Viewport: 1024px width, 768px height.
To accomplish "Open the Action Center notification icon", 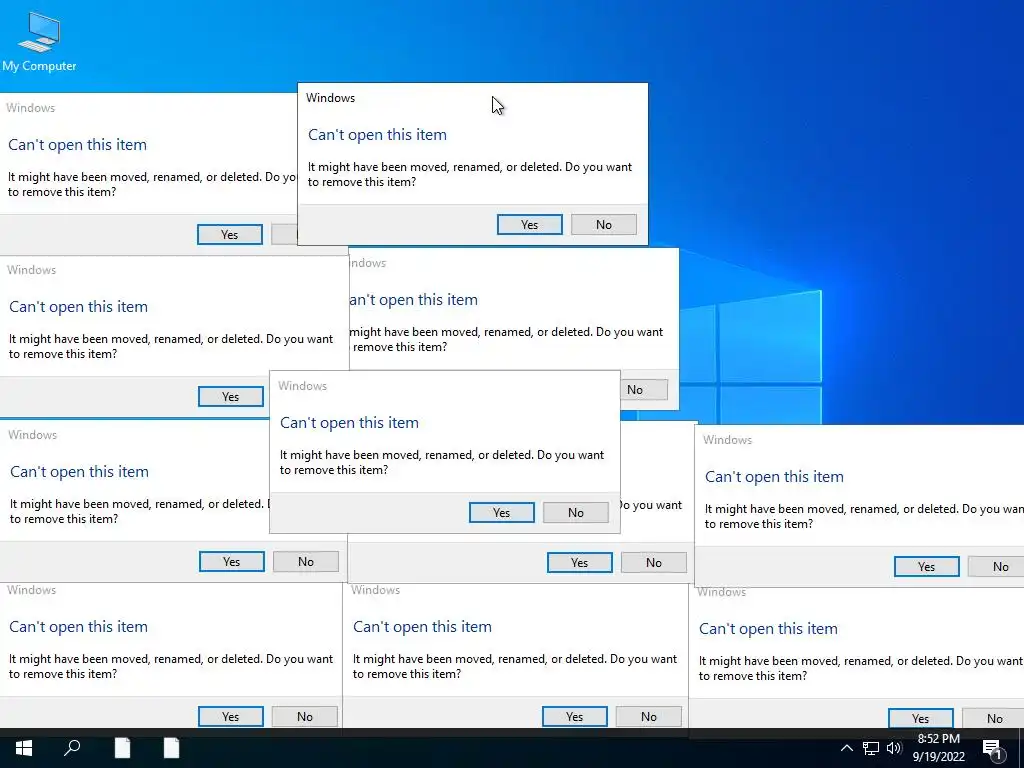I will (x=992, y=749).
